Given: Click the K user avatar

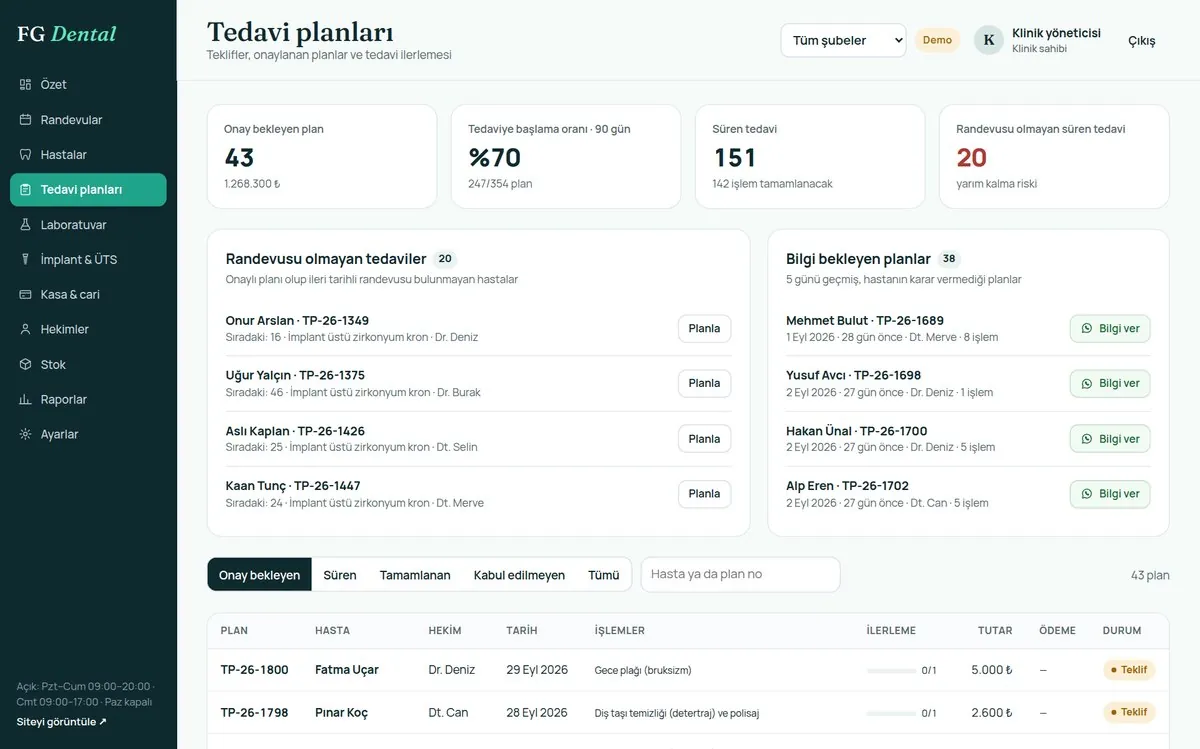Looking at the screenshot, I should click(x=989, y=40).
